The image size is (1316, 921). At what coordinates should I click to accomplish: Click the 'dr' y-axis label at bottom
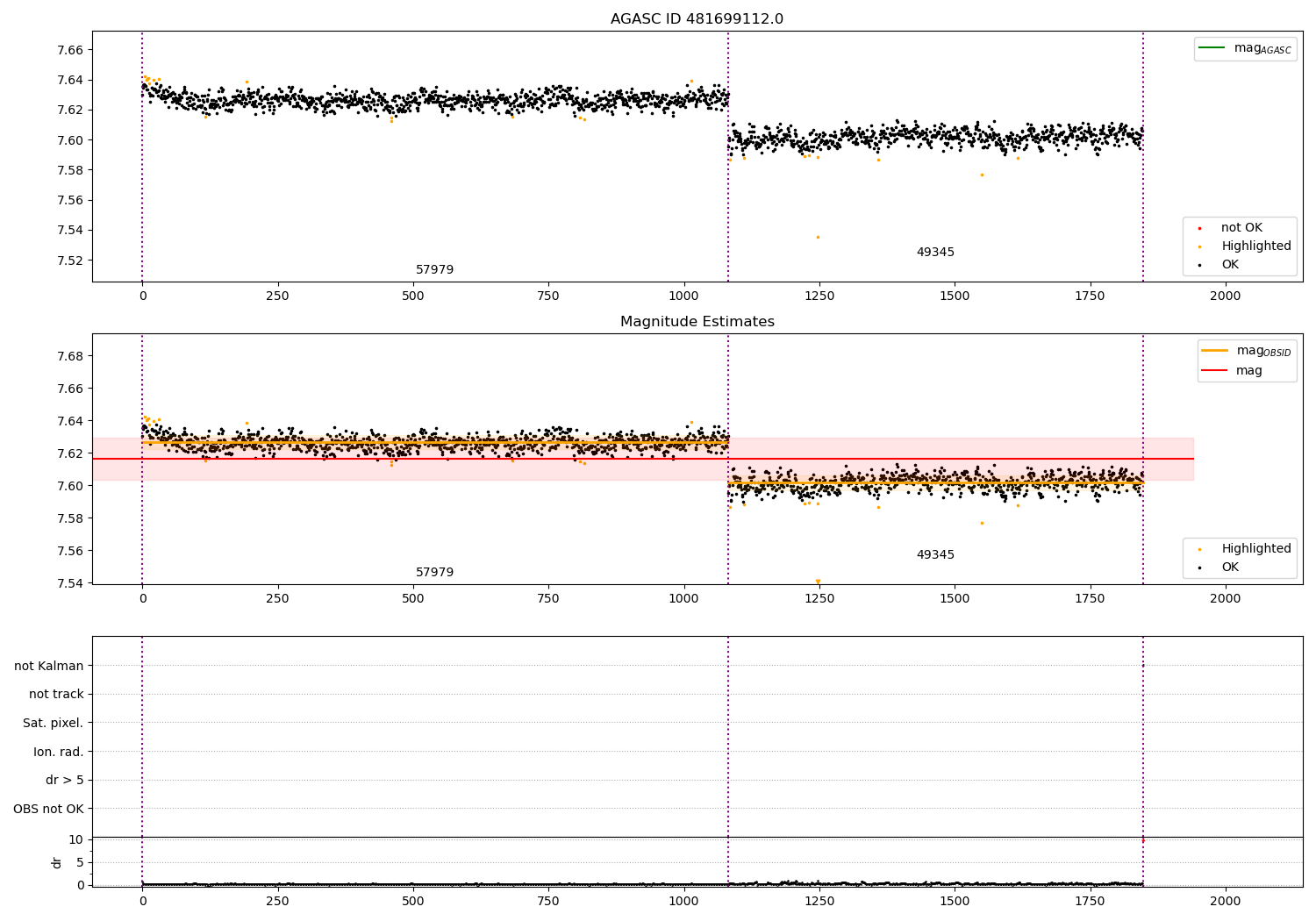[57, 862]
